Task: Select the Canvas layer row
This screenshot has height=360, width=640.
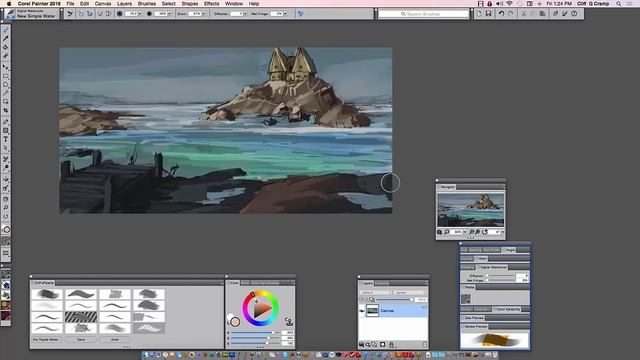Action: (x=393, y=311)
